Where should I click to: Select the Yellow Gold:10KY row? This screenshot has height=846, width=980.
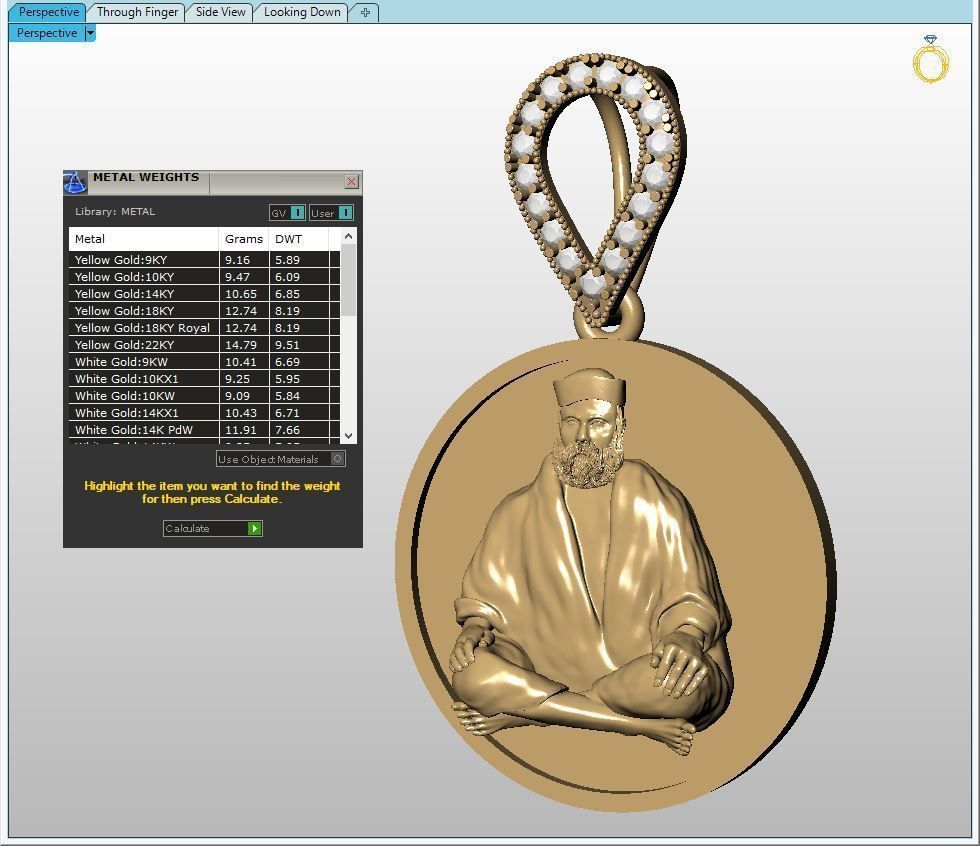pyautogui.click(x=204, y=277)
